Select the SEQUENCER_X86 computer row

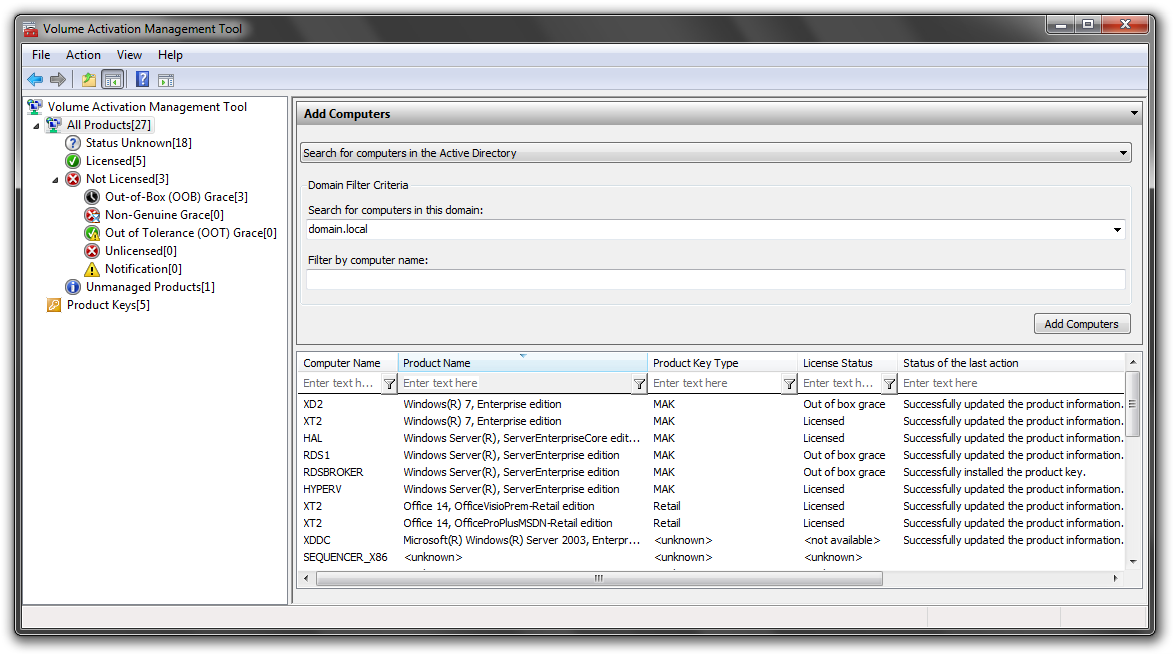pyautogui.click(x=711, y=557)
